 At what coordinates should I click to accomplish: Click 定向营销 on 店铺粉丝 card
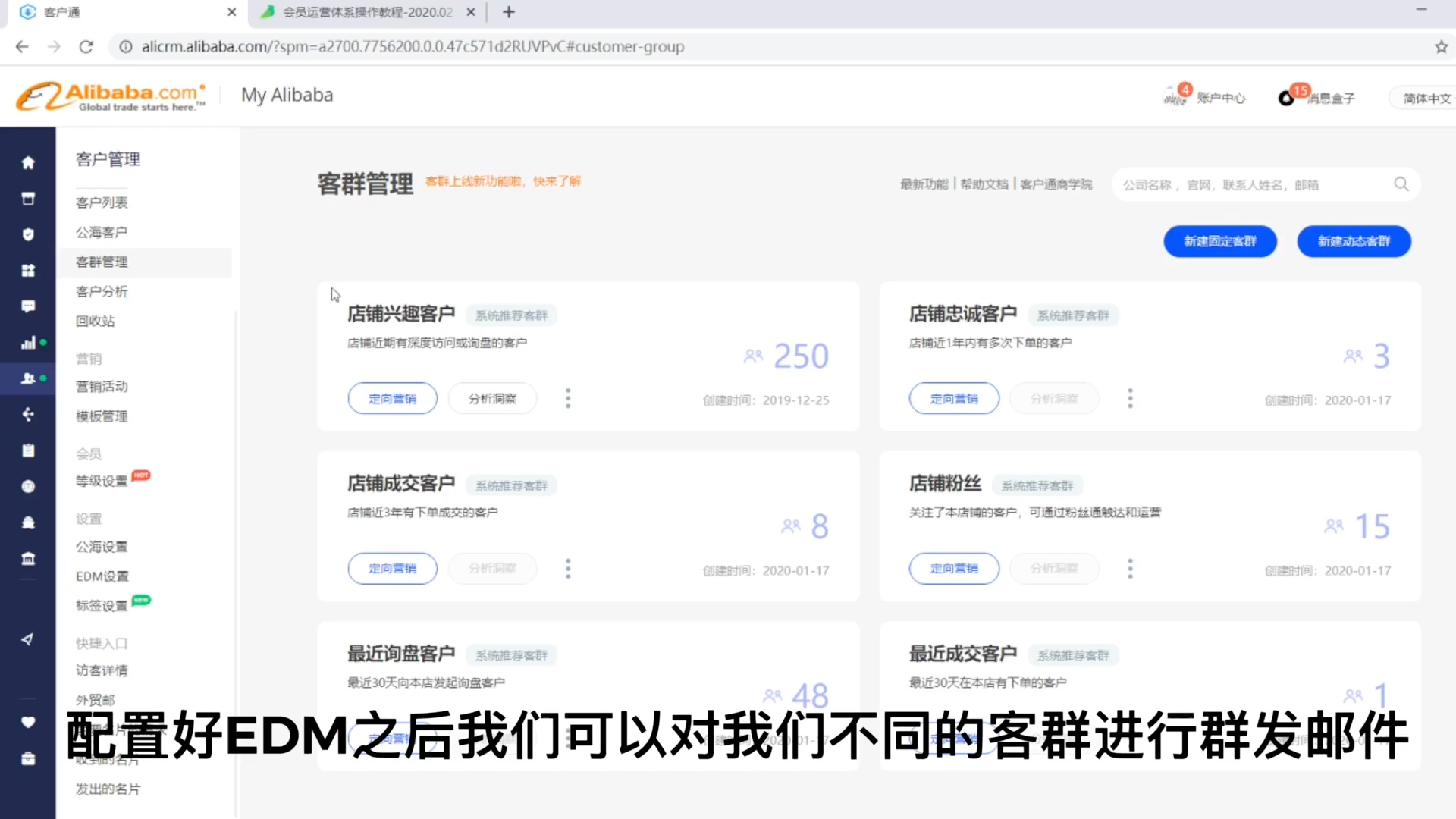[954, 569]
